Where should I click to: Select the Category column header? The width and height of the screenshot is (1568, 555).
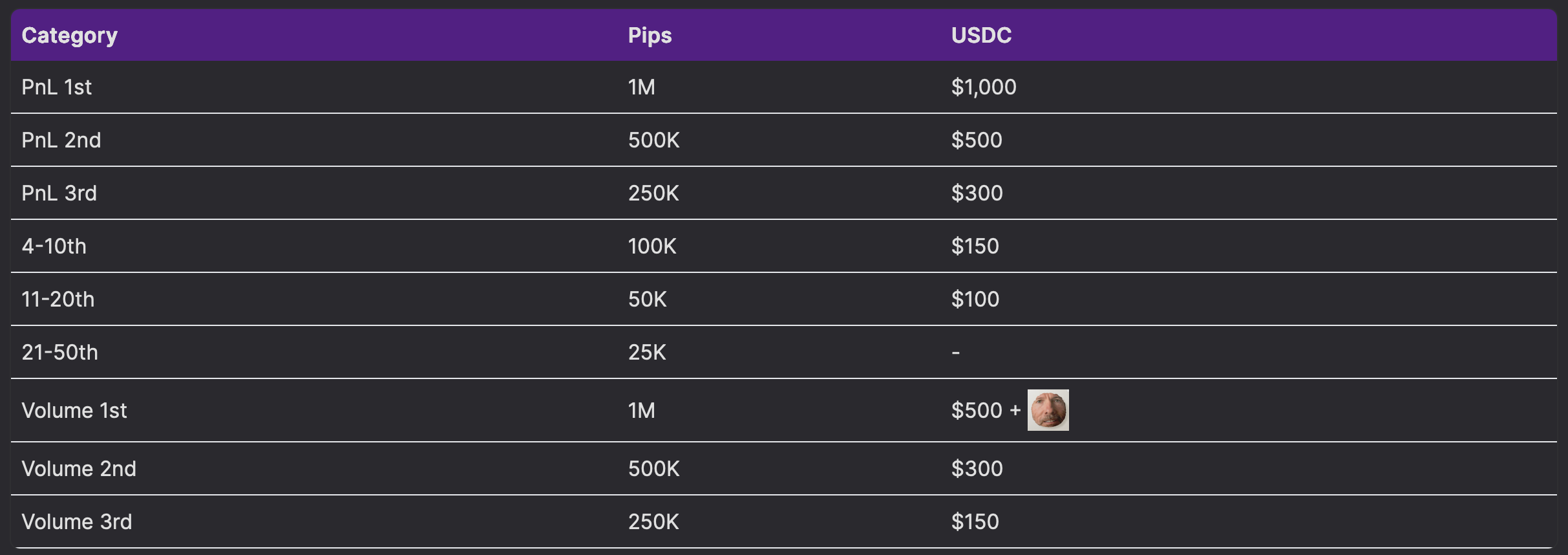tap(69, 35)
